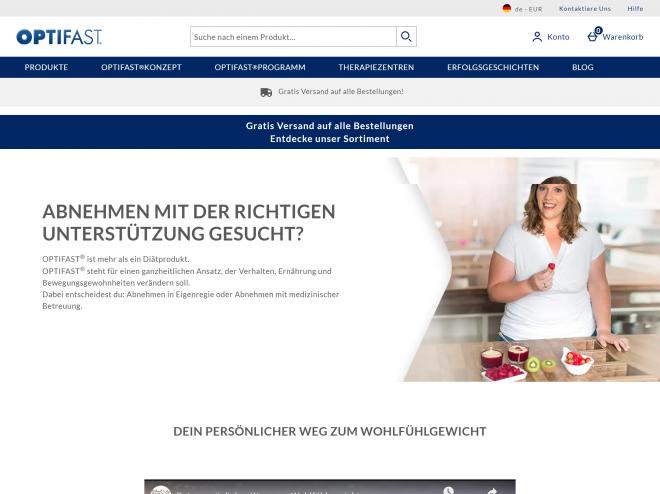This screenshot has height=494, width=660.
Task: Go to ERFOLGSGESCHICHTEN
Action: (493, 67)
